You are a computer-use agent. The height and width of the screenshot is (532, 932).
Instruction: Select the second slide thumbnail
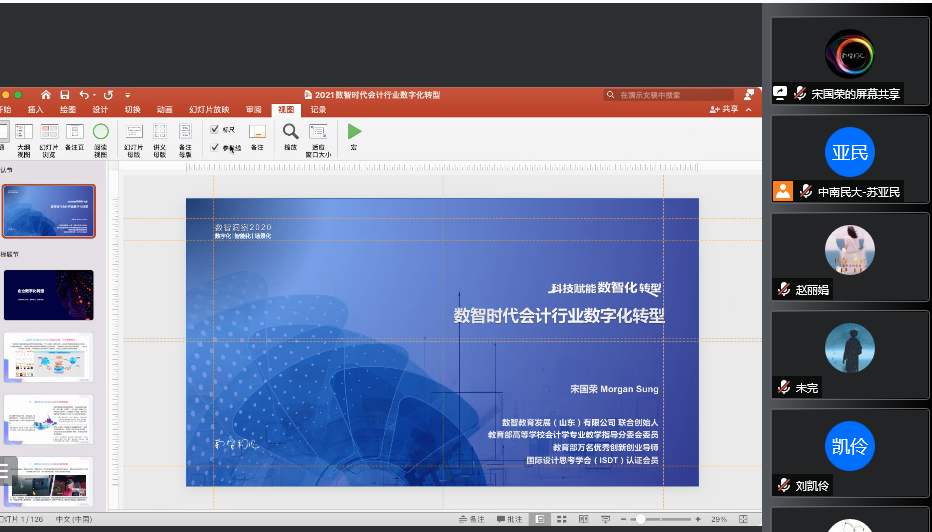click(x=48, y=295)
